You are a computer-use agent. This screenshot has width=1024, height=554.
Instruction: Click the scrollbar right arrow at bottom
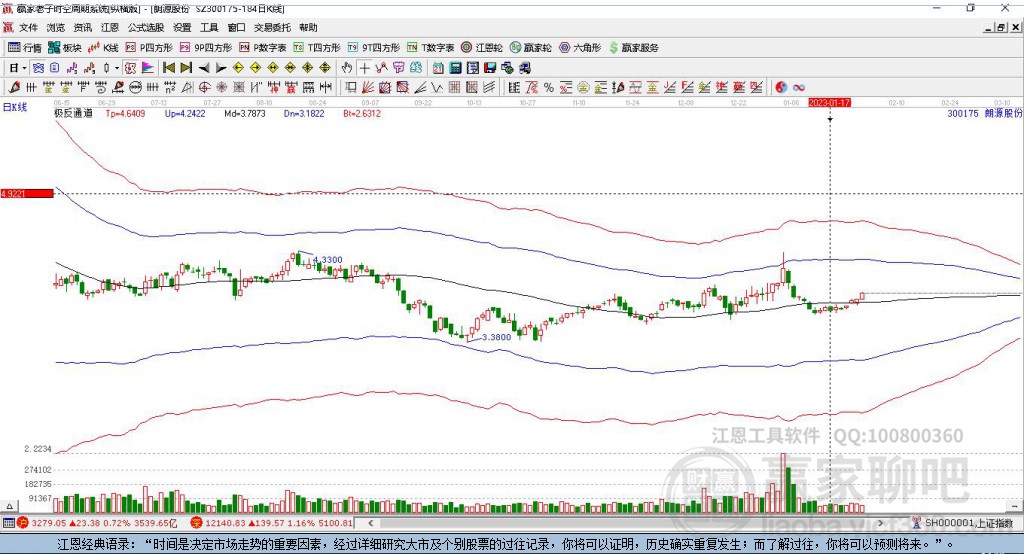pyautogui.click(x=881, y=523)
